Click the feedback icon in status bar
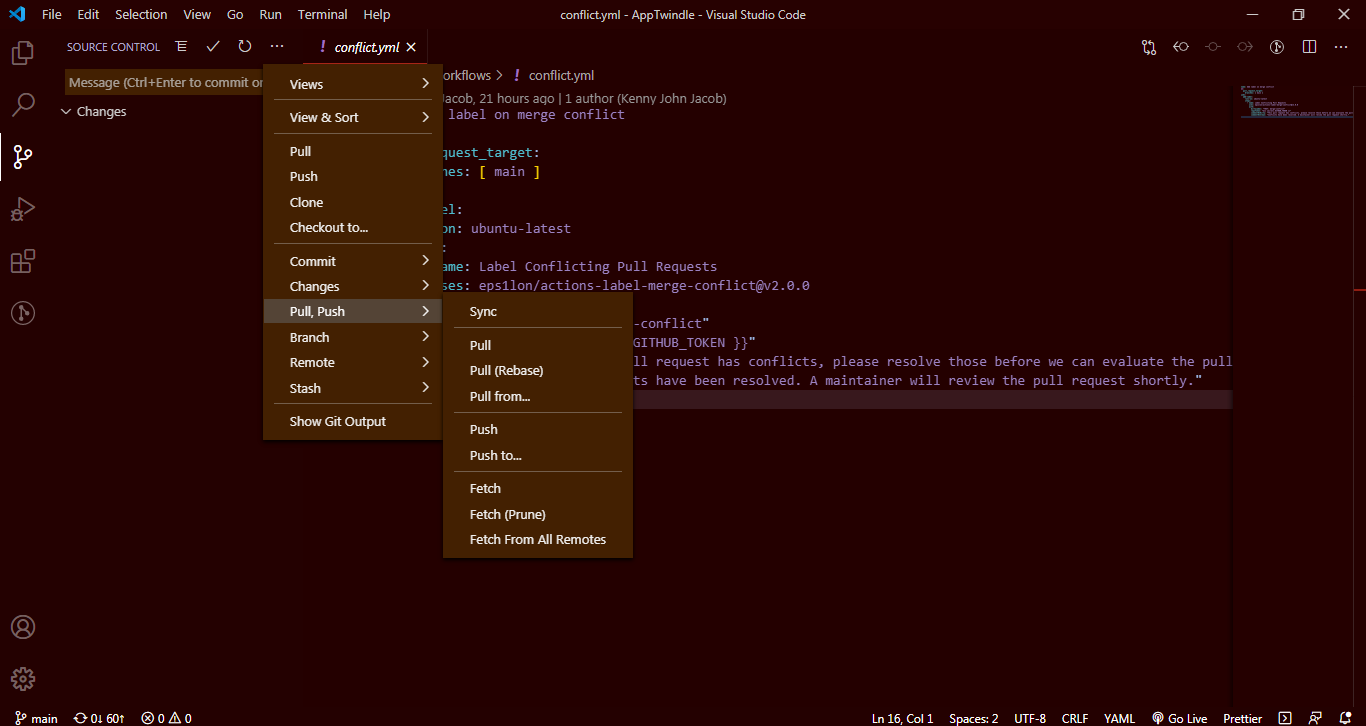This screenshot has height=726, width=1366. [1315, 718]
